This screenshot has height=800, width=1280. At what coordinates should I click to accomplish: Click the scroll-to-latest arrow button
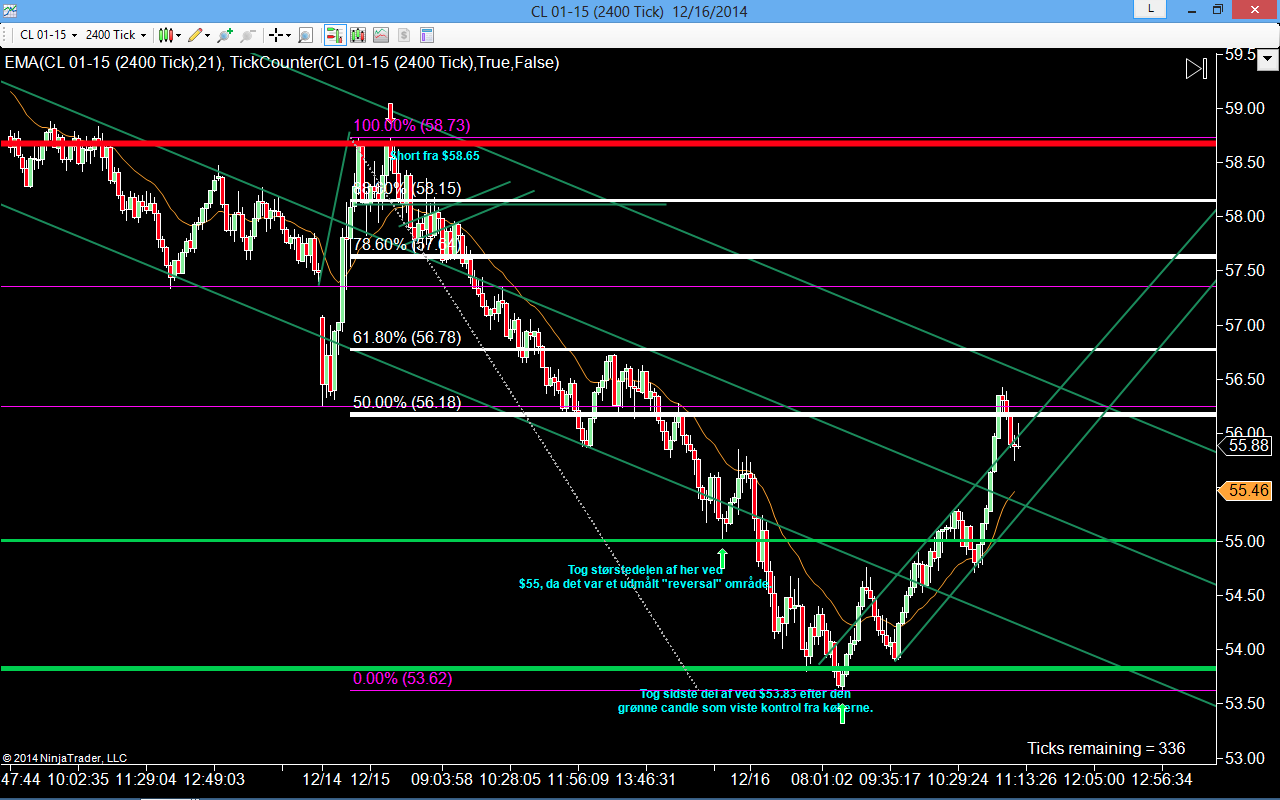[1196, 68]
